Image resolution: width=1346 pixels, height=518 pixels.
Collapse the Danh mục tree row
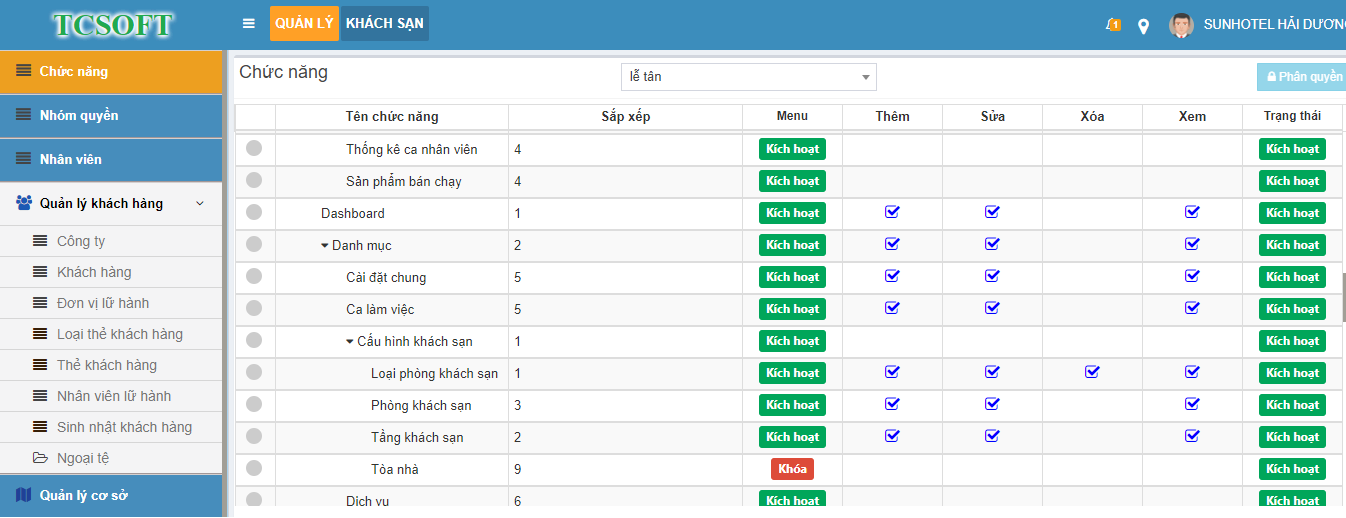tap(325, 245)
